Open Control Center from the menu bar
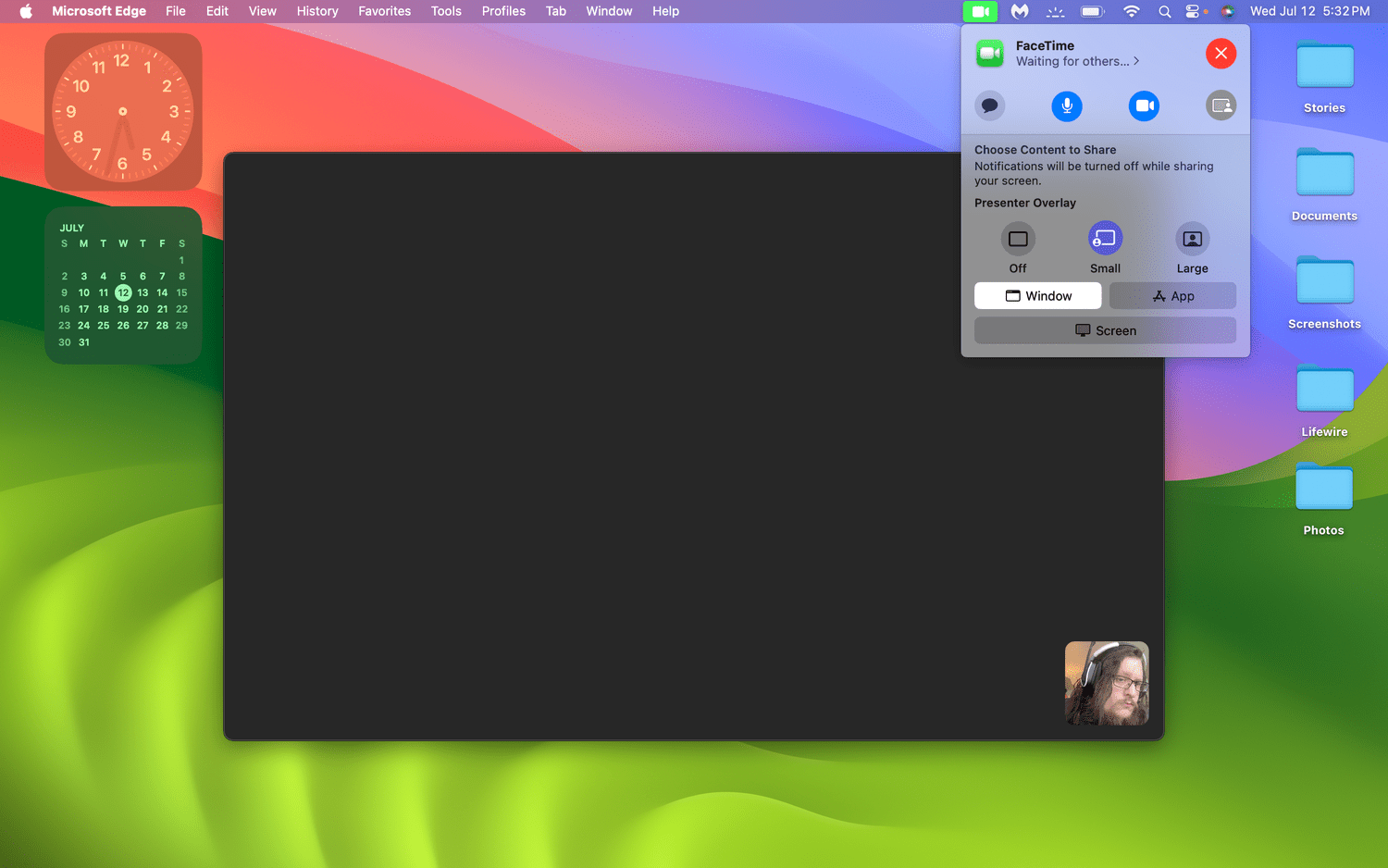This screenshot has width=1388, height=868. (x=1195, y=11)
